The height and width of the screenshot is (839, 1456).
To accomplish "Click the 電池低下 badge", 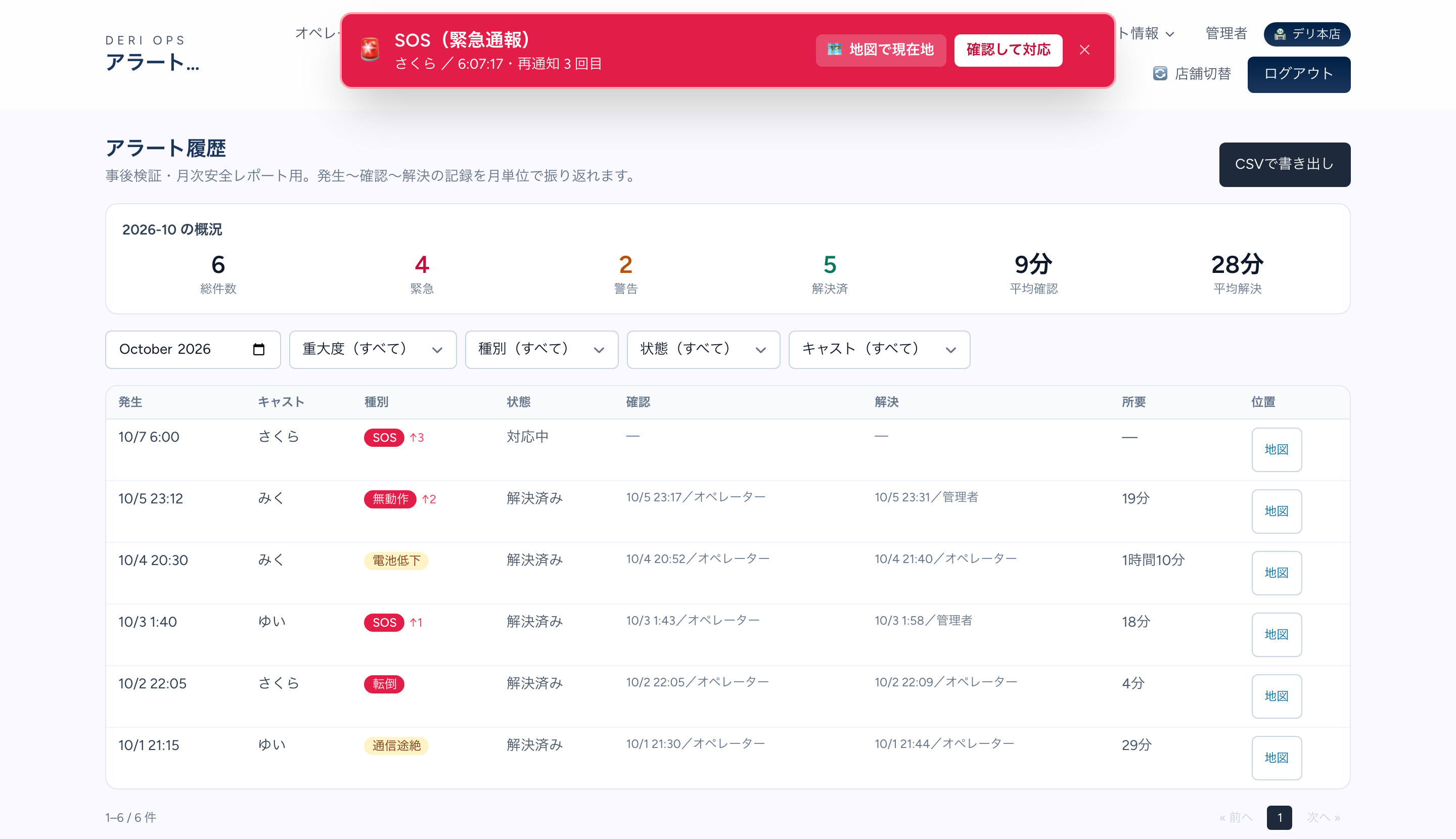I will click(396, 561).
